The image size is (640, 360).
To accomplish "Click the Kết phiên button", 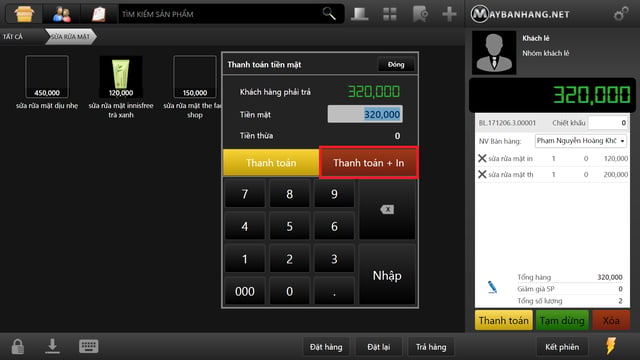I will point(562,347).
